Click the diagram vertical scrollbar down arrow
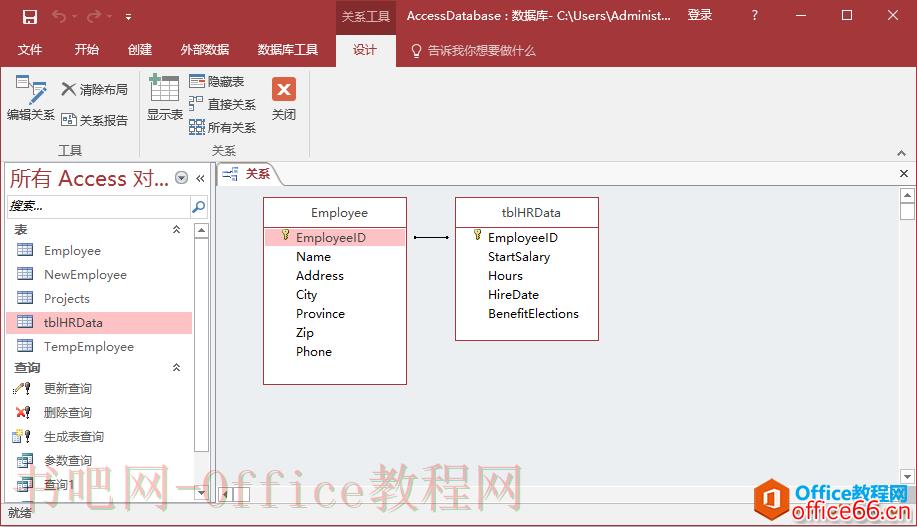The image size is (917, 527). pyautogui.click(x=907, y=477)
